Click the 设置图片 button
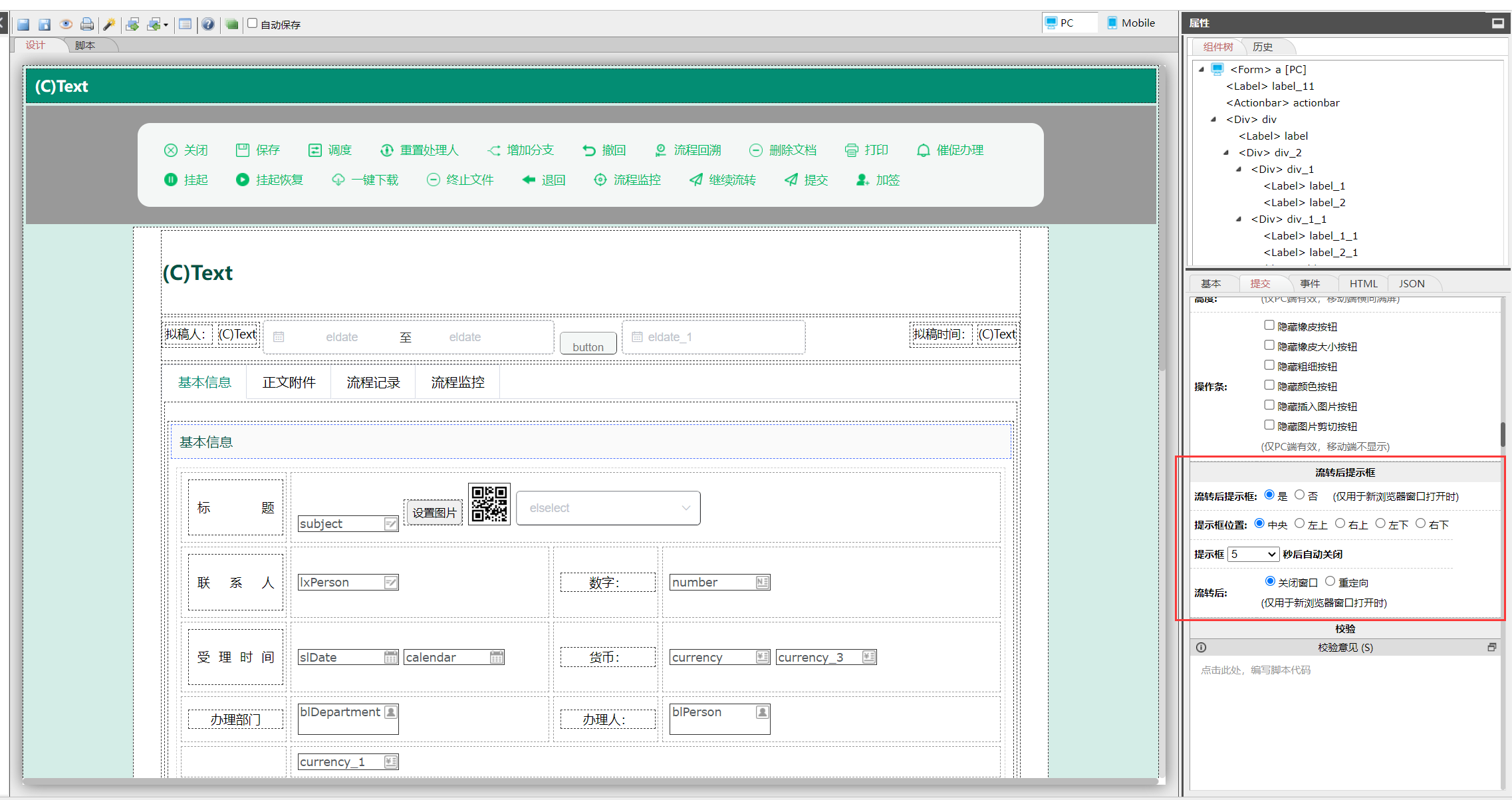1512x800 pixels. [434, 513]
